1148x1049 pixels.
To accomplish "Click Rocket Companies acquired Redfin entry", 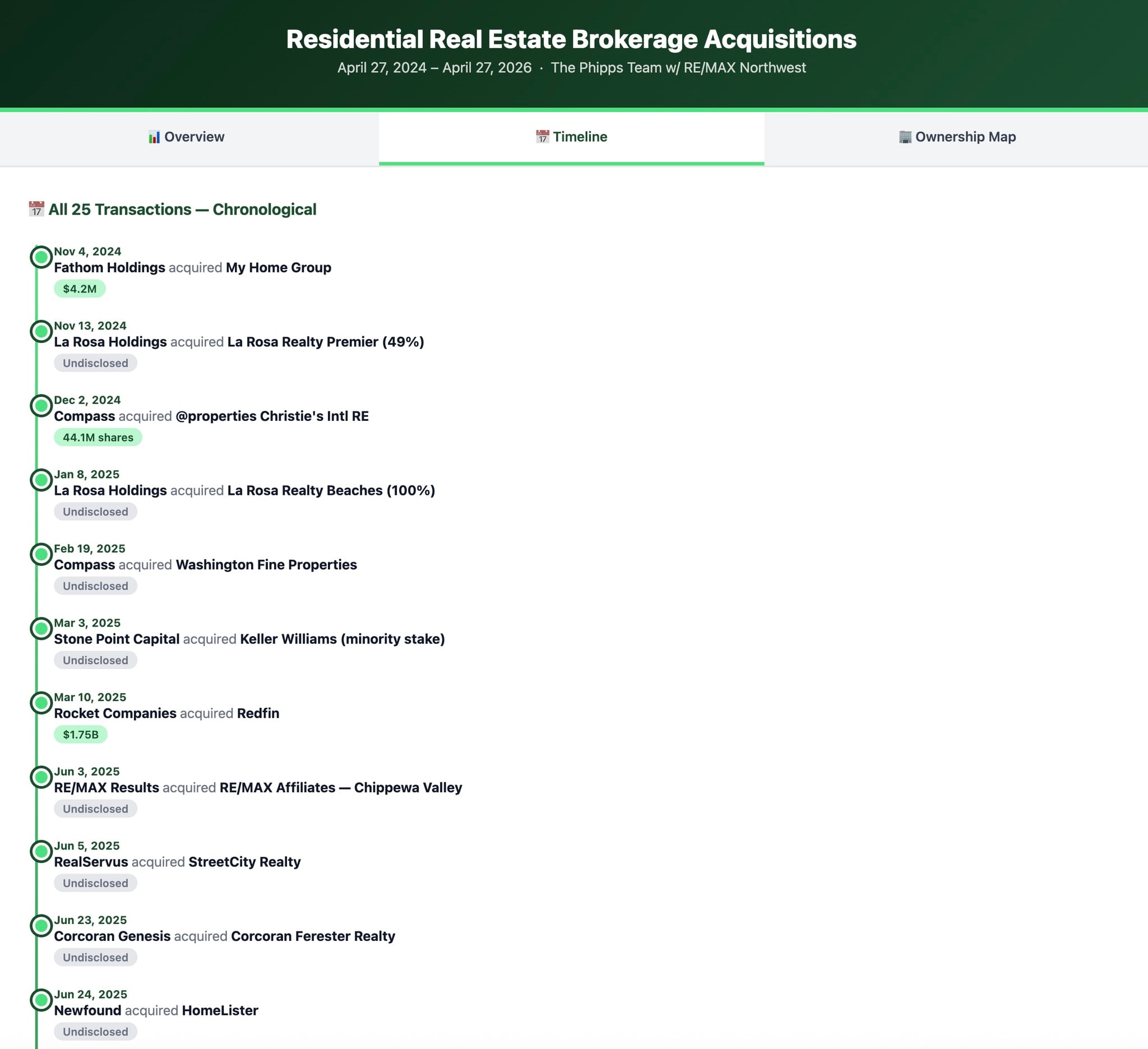I will pyautogui.click(x=166, y=713).
